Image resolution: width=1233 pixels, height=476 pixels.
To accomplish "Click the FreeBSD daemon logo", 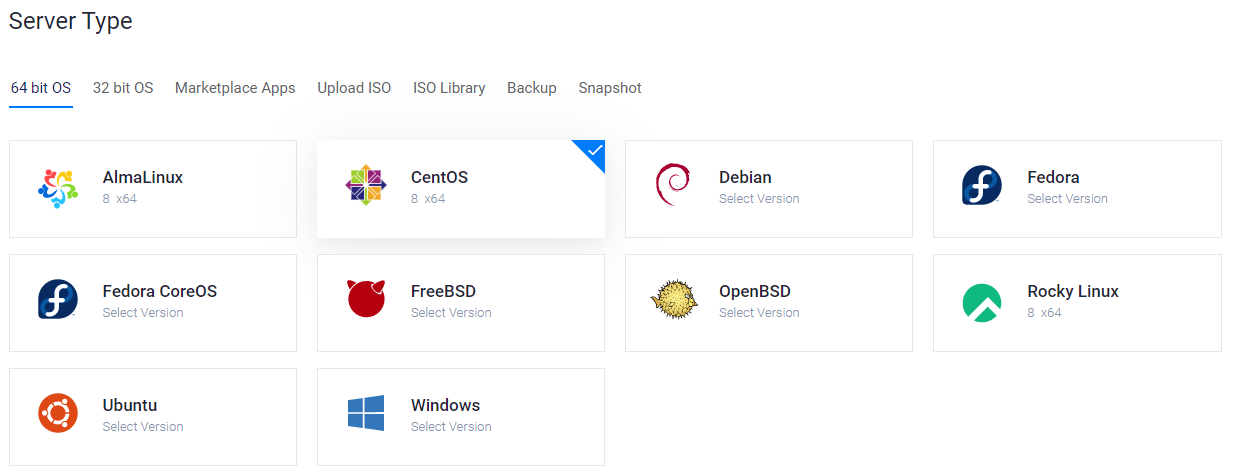I will point(366,299).
